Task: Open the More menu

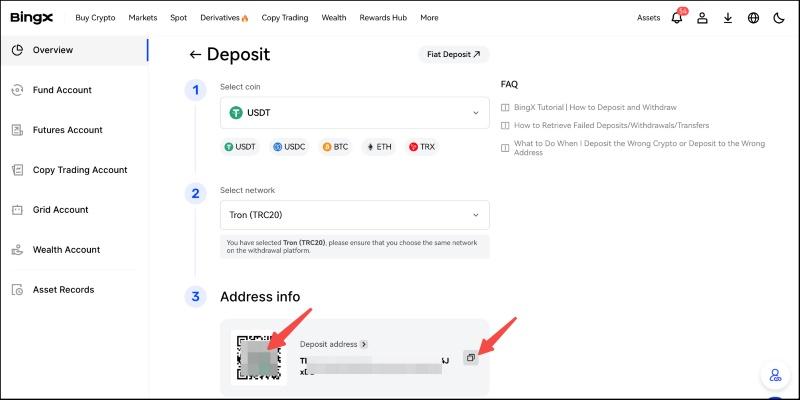Action: click(429, 18)
